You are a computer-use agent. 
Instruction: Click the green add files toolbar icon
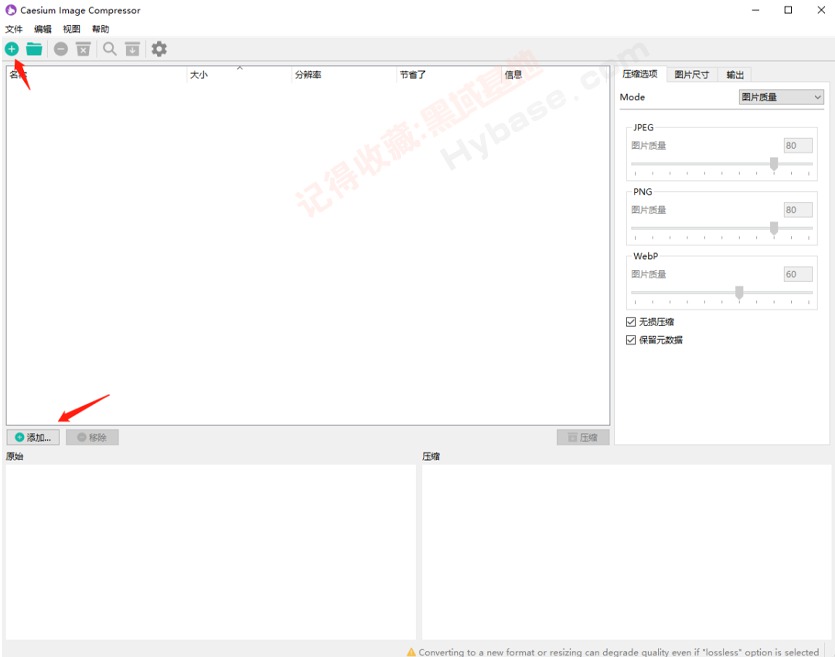point(12,49)
